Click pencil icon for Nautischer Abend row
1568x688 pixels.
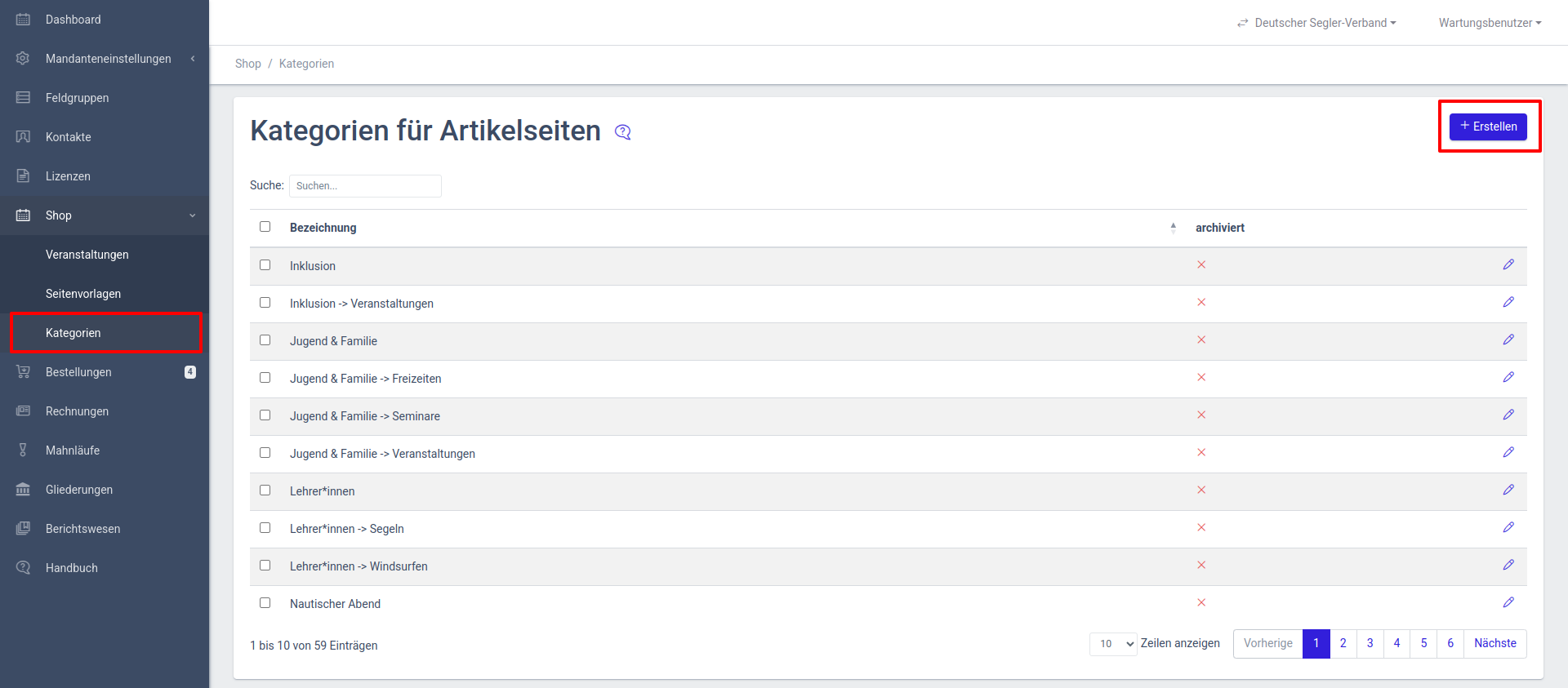click(1508, 602)
